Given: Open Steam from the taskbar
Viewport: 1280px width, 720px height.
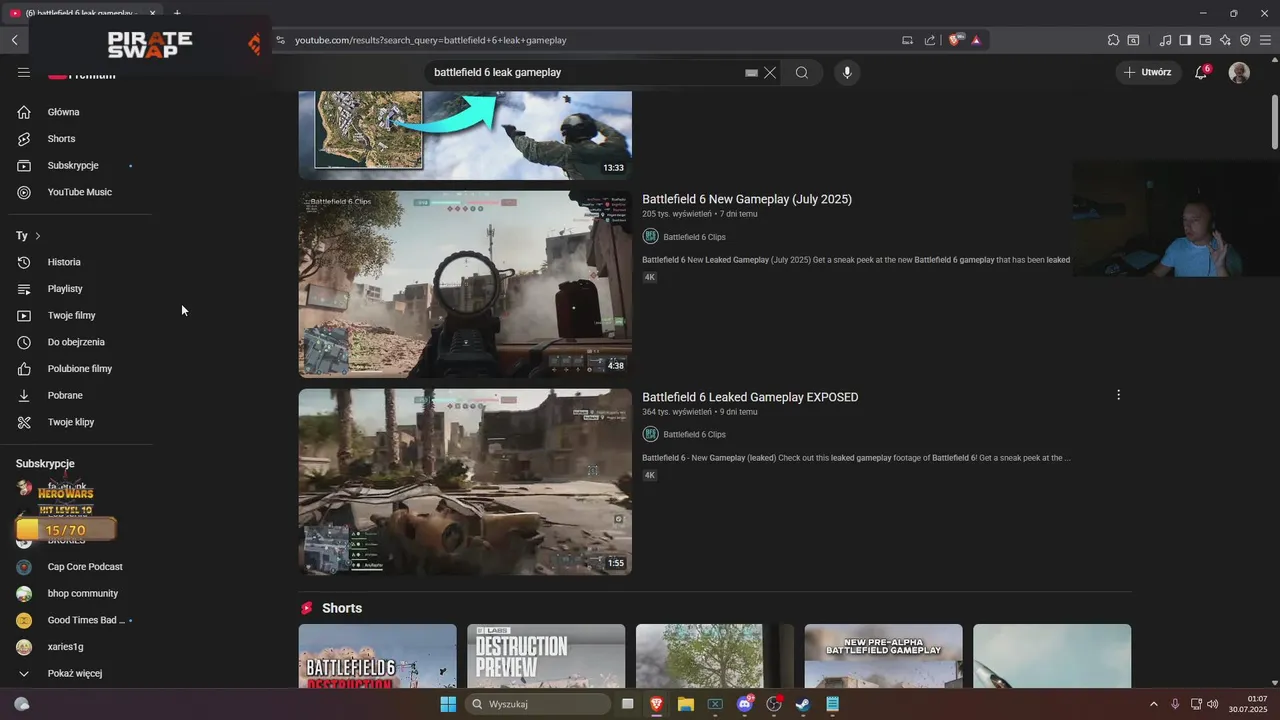Looking at the screenshot, I should click(803, 704).
